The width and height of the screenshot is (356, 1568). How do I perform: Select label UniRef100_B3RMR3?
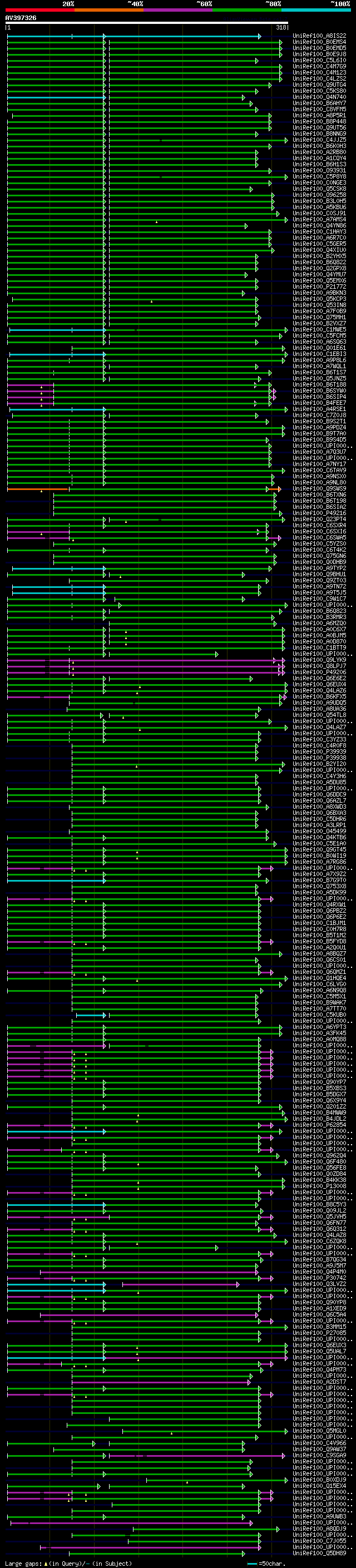click(x=319, y=617)
